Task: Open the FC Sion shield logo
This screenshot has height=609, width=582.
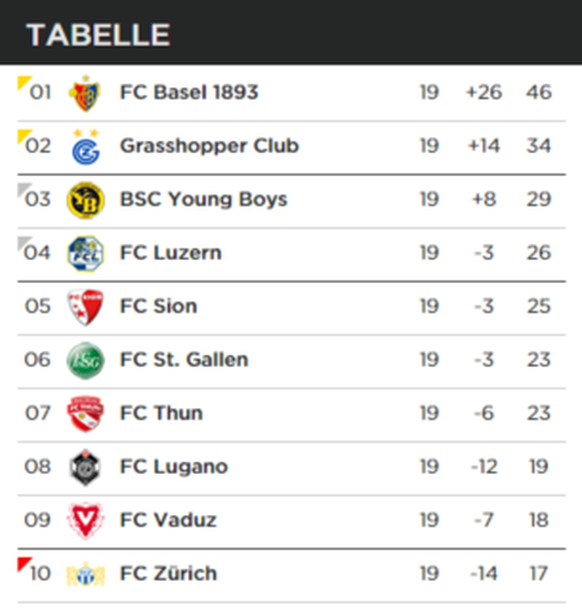Action: (x=85, y=307)
